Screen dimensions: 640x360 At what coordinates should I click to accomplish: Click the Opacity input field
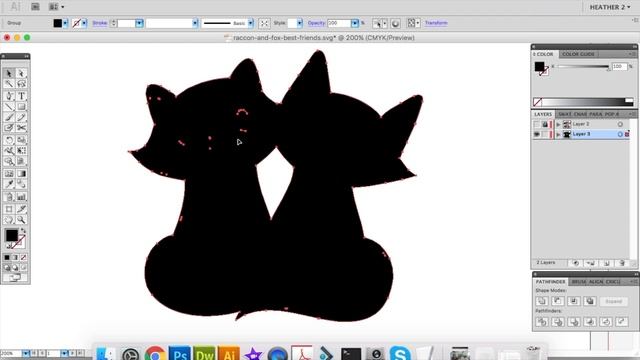(339, 23)
